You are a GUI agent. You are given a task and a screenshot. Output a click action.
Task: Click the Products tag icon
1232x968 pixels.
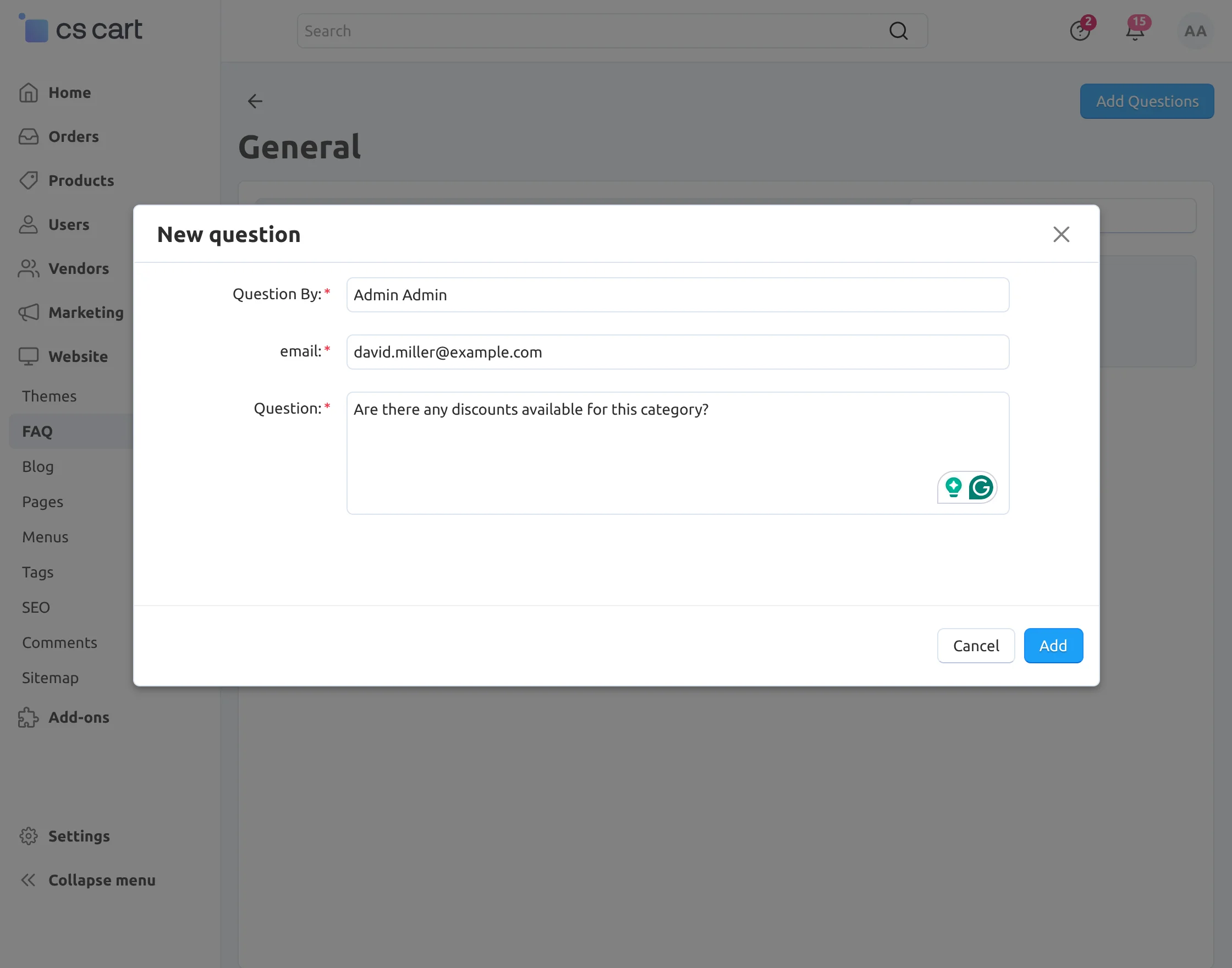coord(29,181)
